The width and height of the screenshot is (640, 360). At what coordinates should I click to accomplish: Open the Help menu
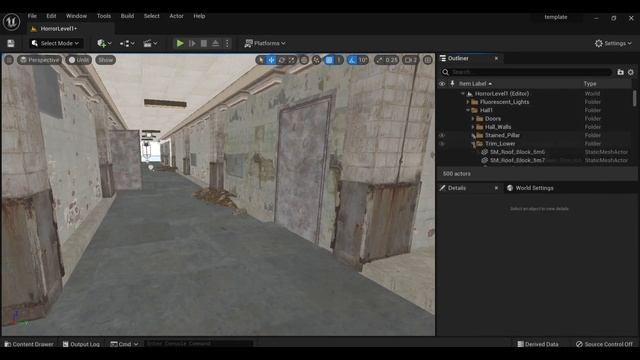(199, 16)
